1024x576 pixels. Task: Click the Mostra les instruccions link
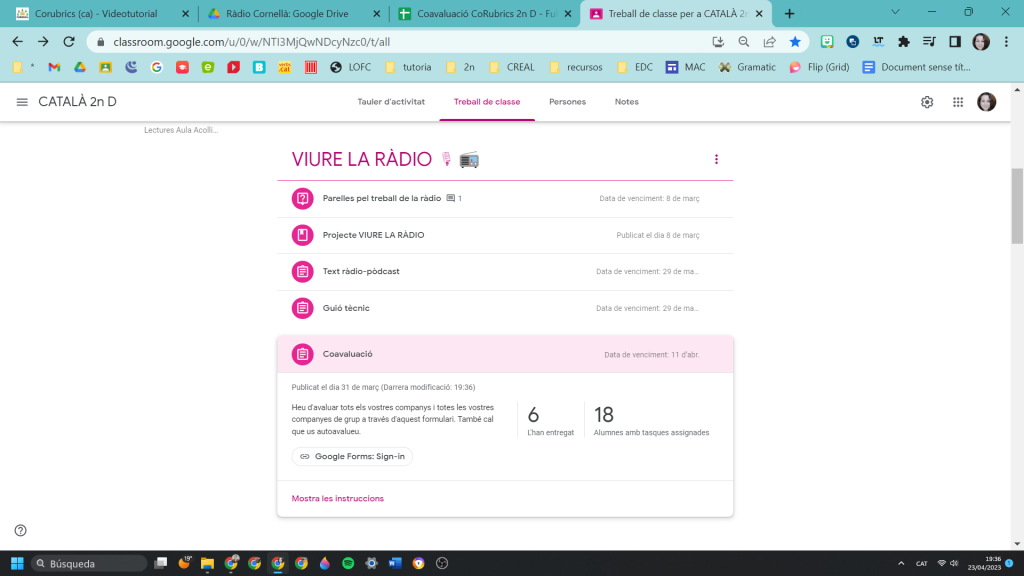337,498
